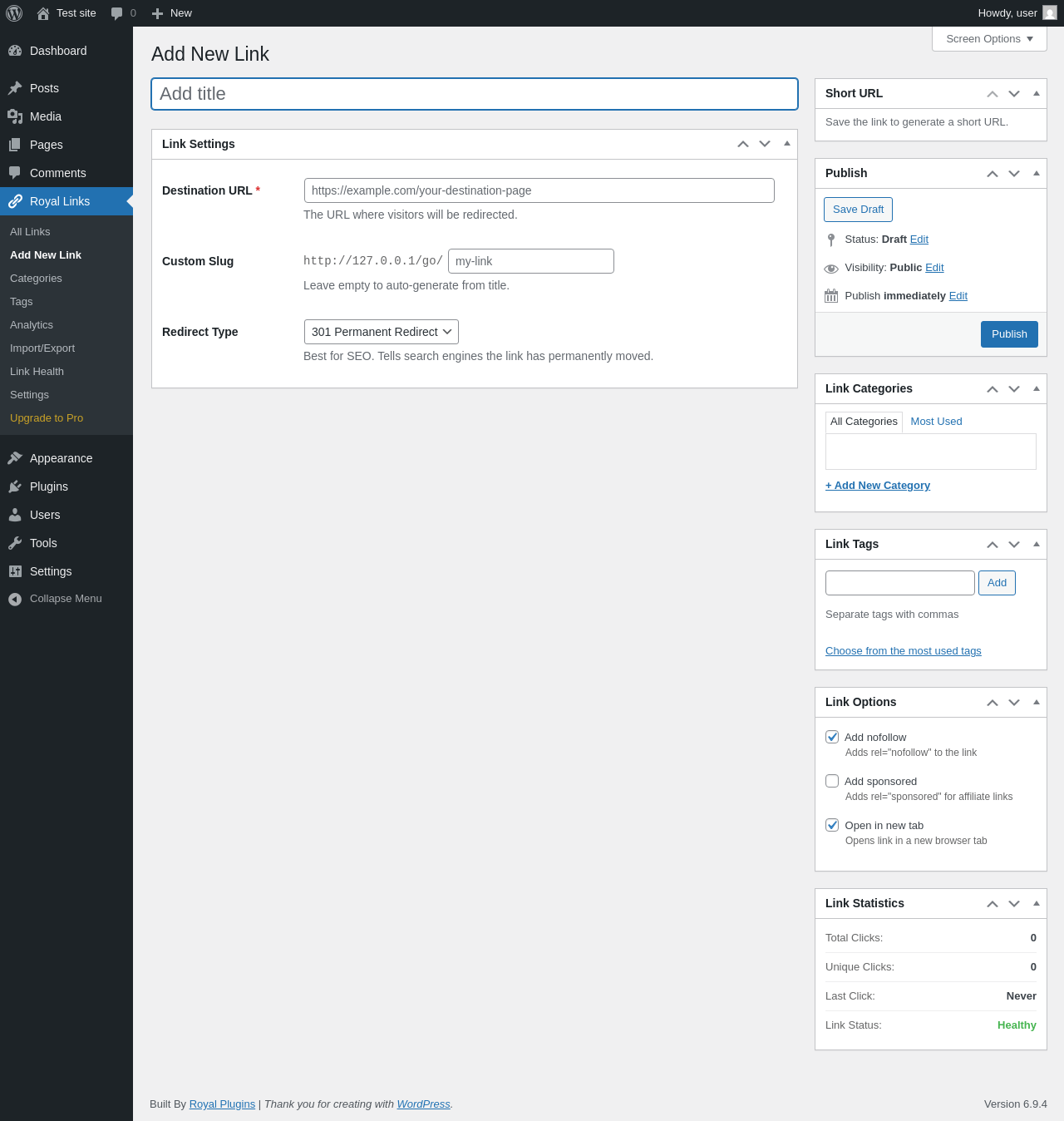Uncheck Add nofollow checkbox
Screen dimensions: 1064x1121
832,737
